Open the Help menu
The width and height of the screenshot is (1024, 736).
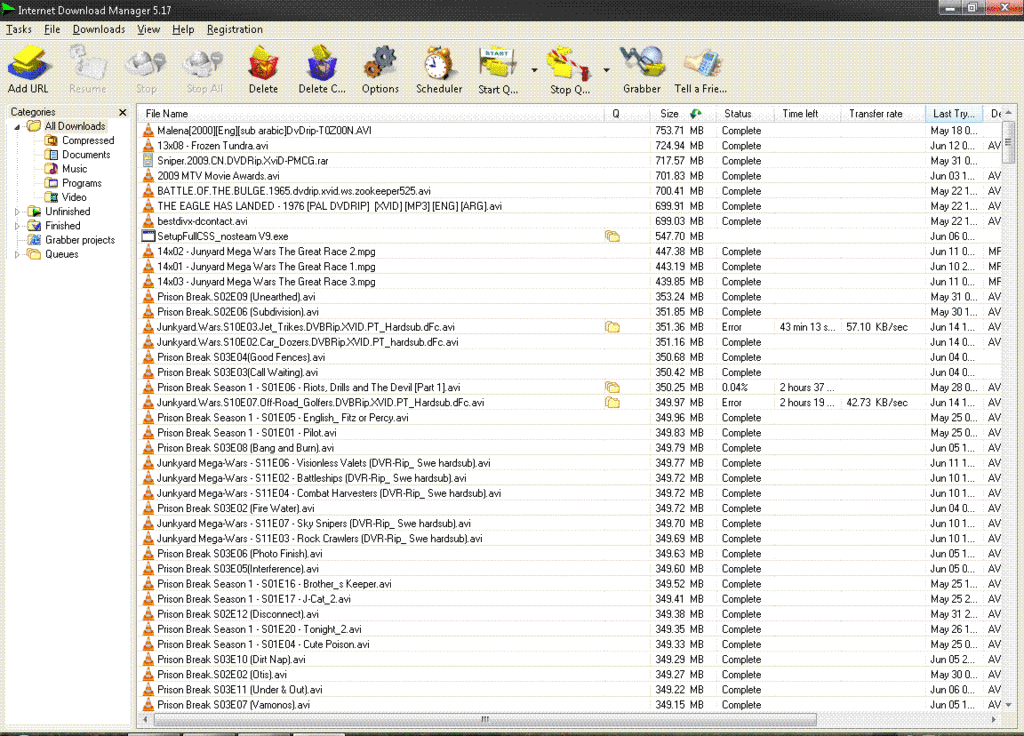tap(183, 29)
